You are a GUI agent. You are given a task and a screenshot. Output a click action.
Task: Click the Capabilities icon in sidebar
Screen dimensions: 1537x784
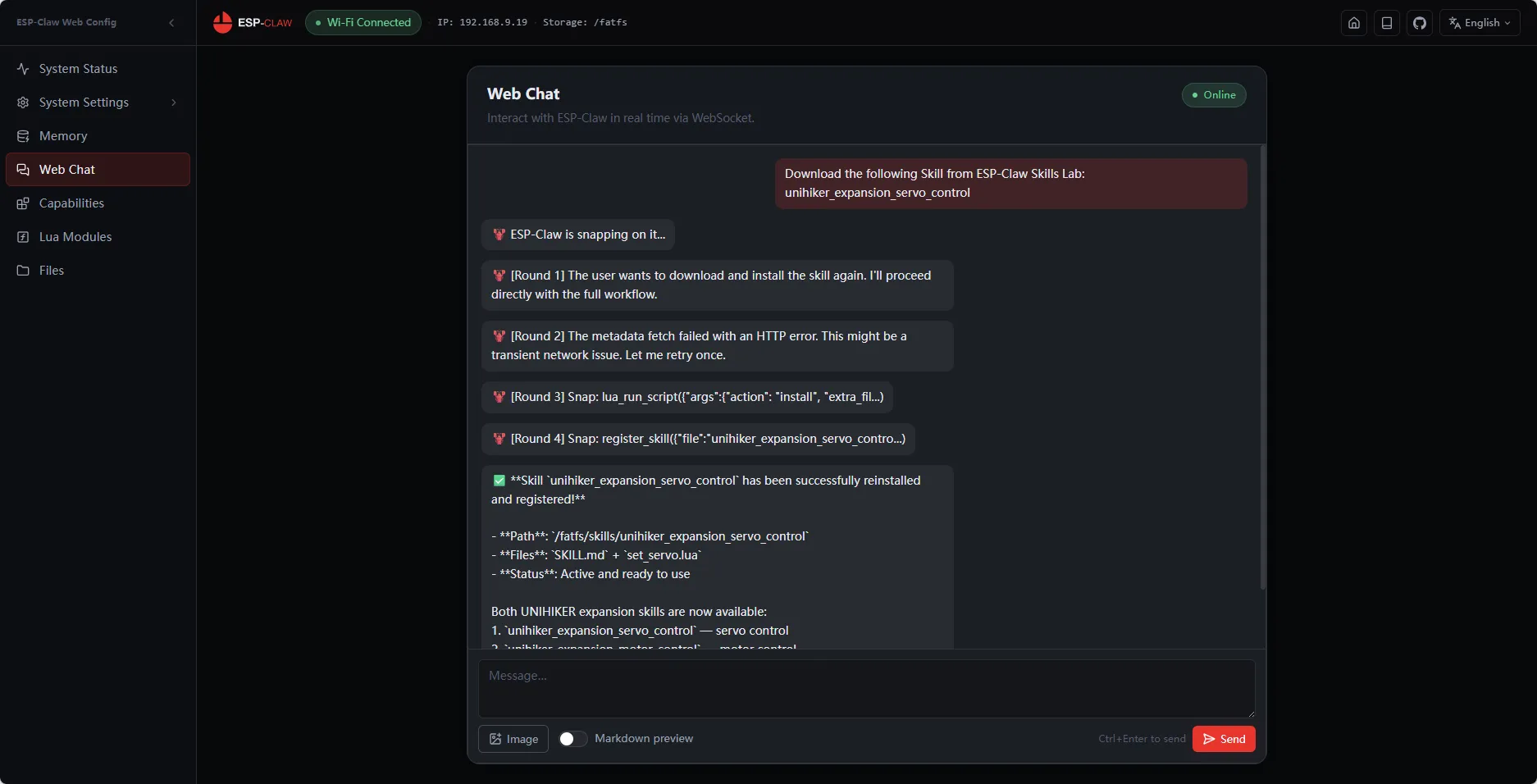point(23,203)
